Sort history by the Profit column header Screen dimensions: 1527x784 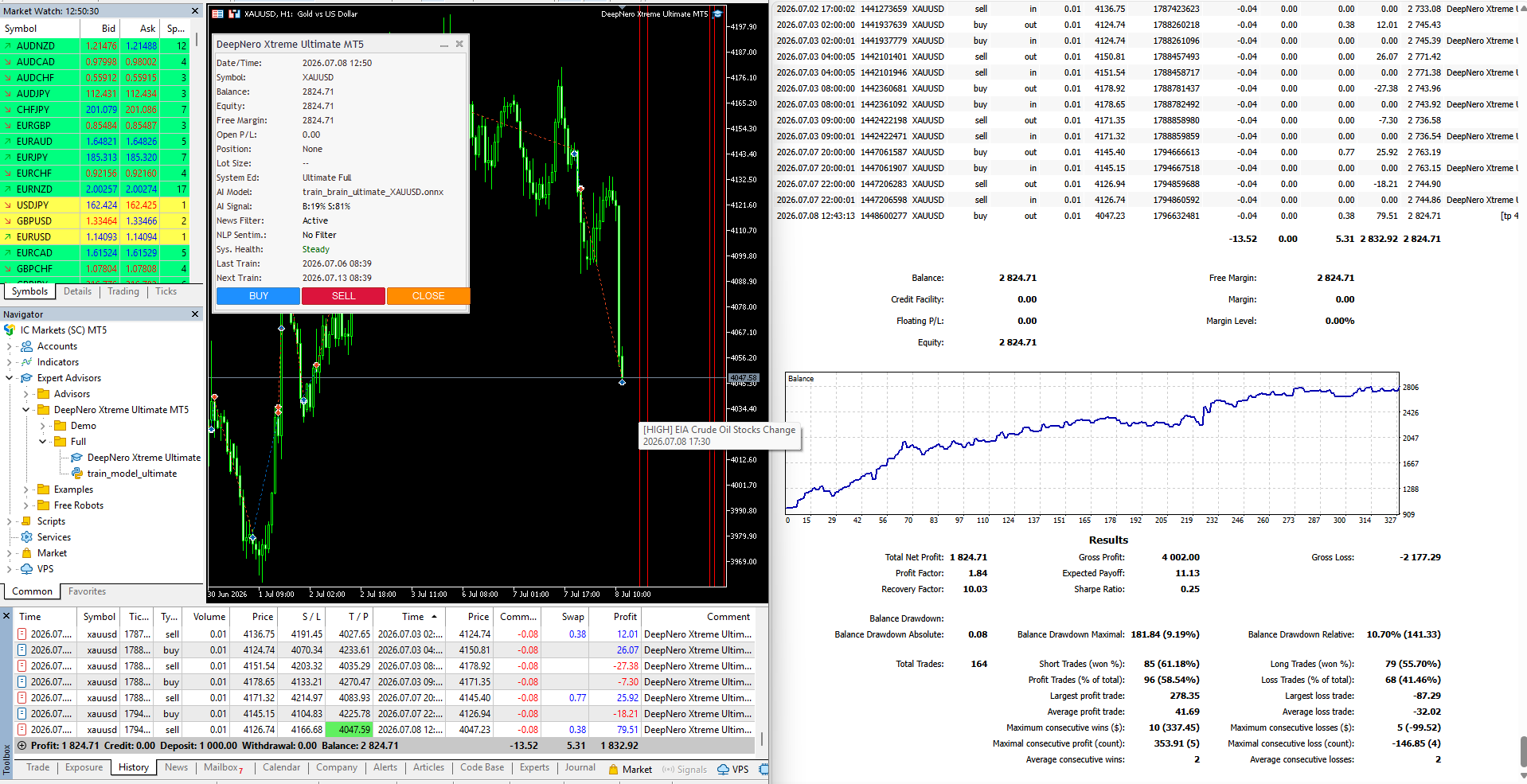coord(615,616)
